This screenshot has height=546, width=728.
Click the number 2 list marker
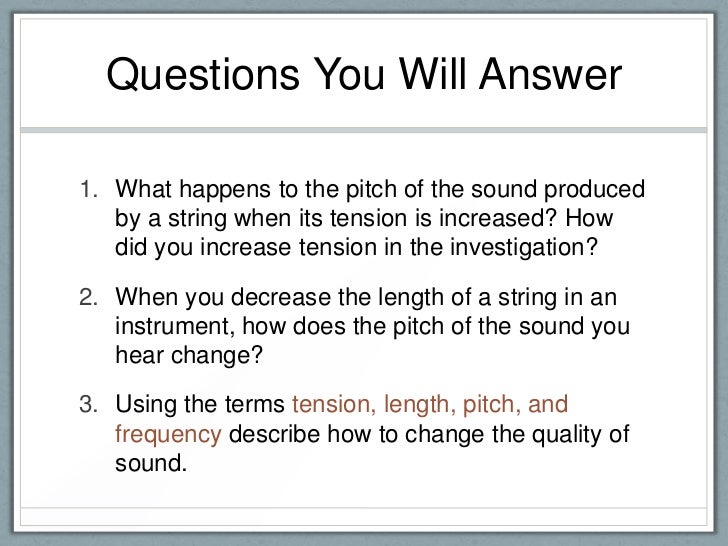89,297
